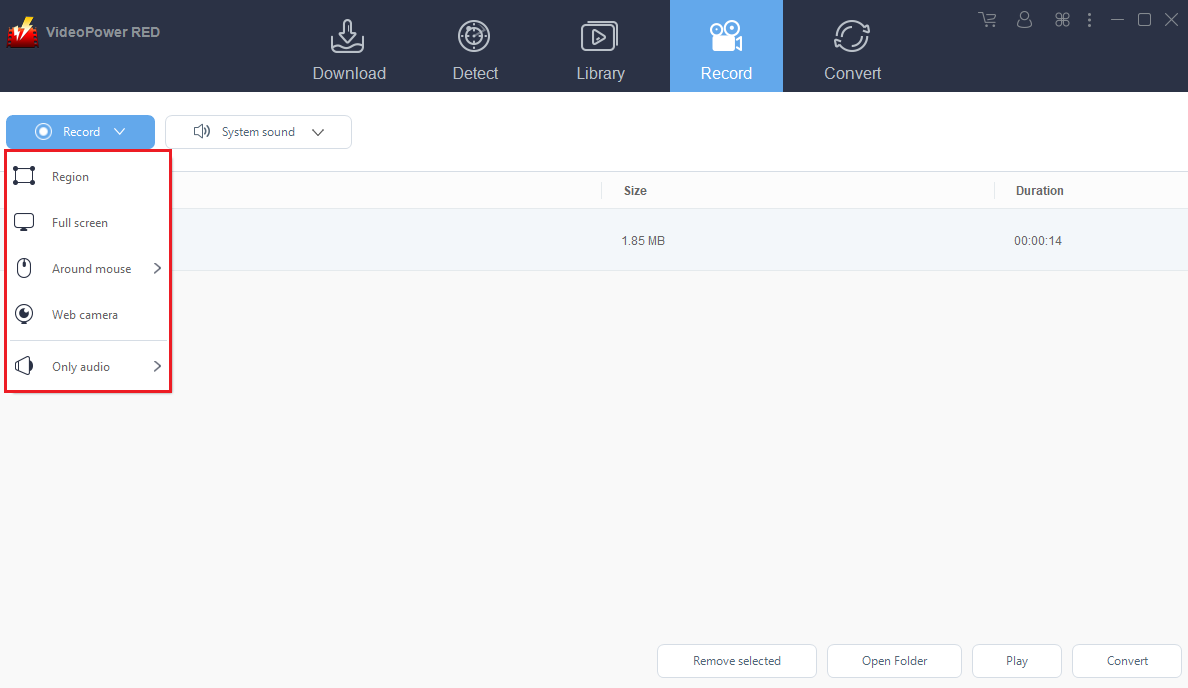Maximize the VideoPower RED window
1188x688 pixels.
(x=1144, y=20)
